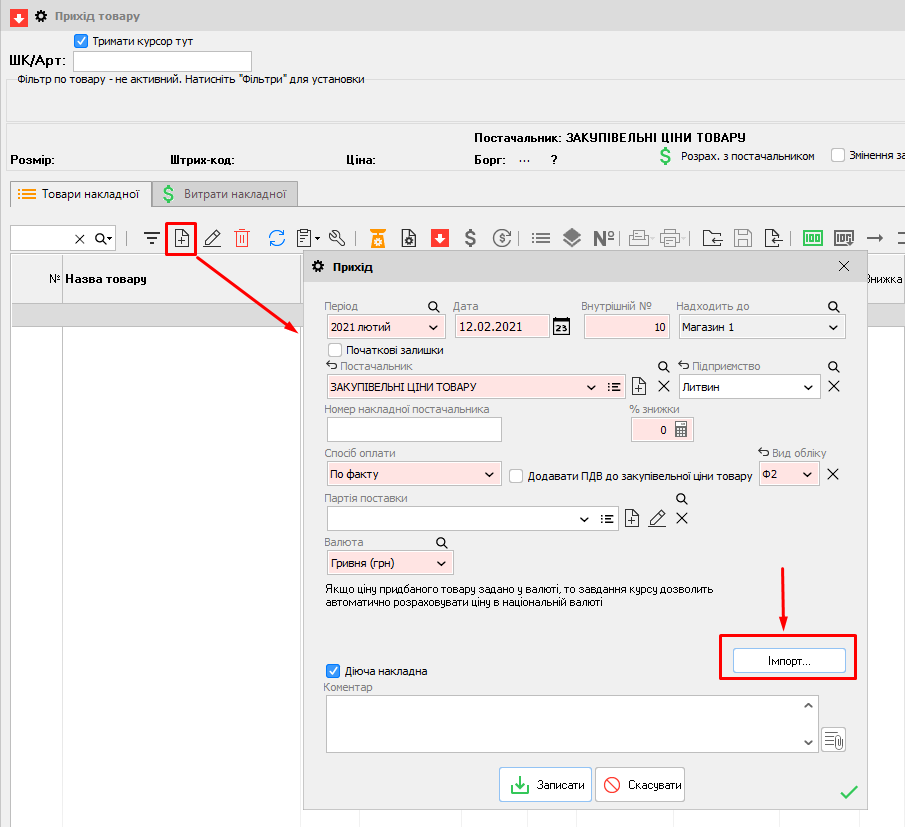
Task: Expand the 'Надходить до' Магазин 1 dropdown
Action: click(833, 327)
